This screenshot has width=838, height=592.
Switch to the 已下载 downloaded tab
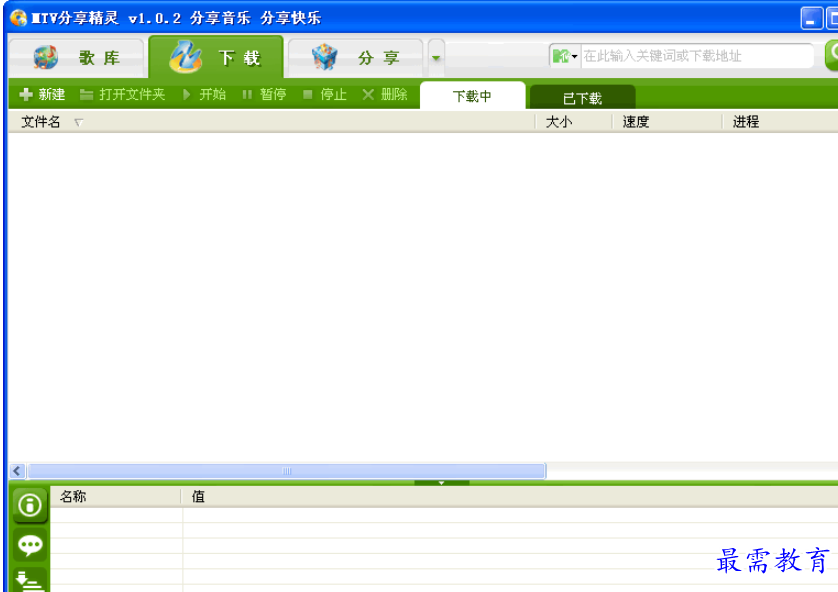pos(583,98)
